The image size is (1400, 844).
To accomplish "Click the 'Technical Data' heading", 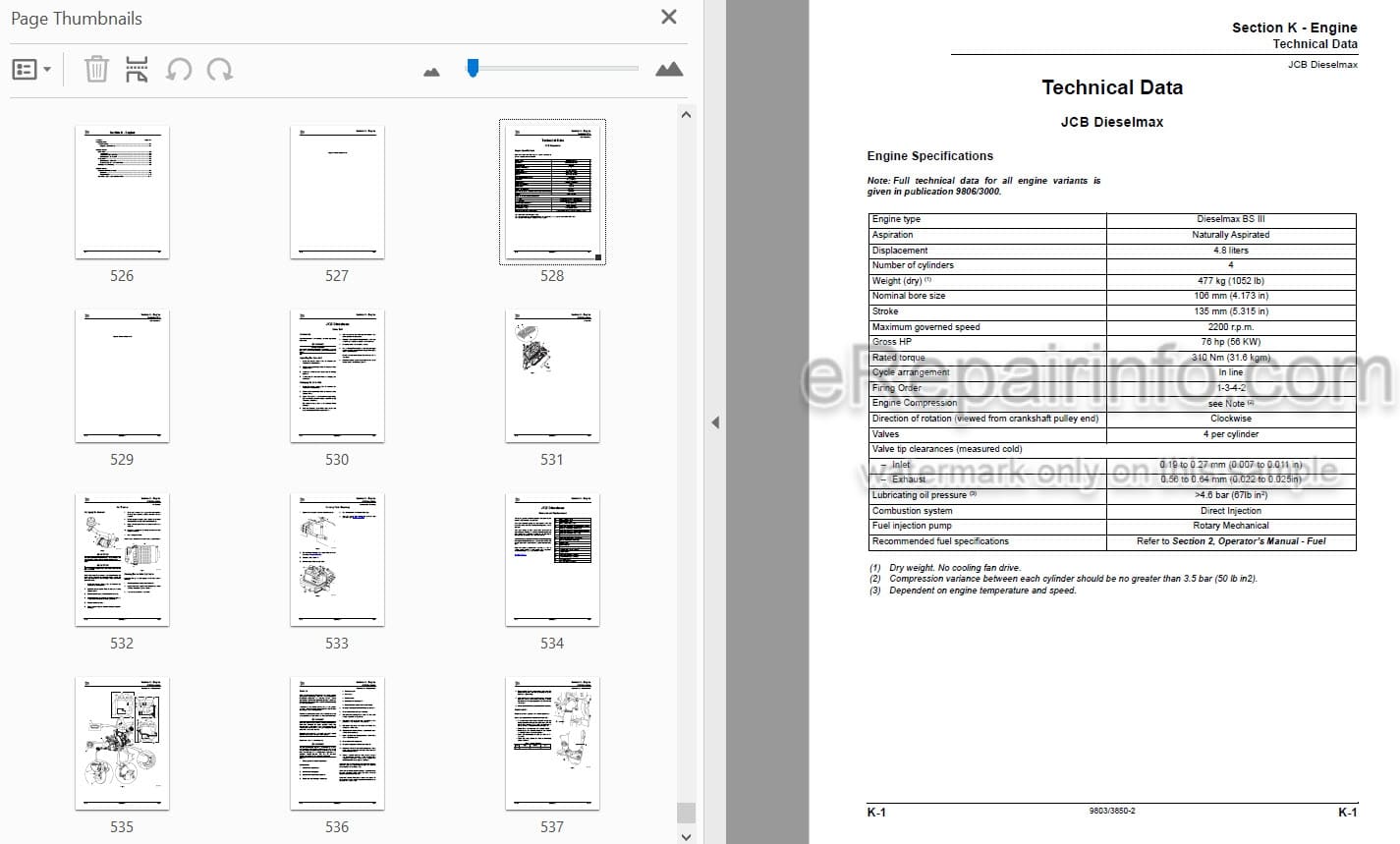I will coord(1112,87).
